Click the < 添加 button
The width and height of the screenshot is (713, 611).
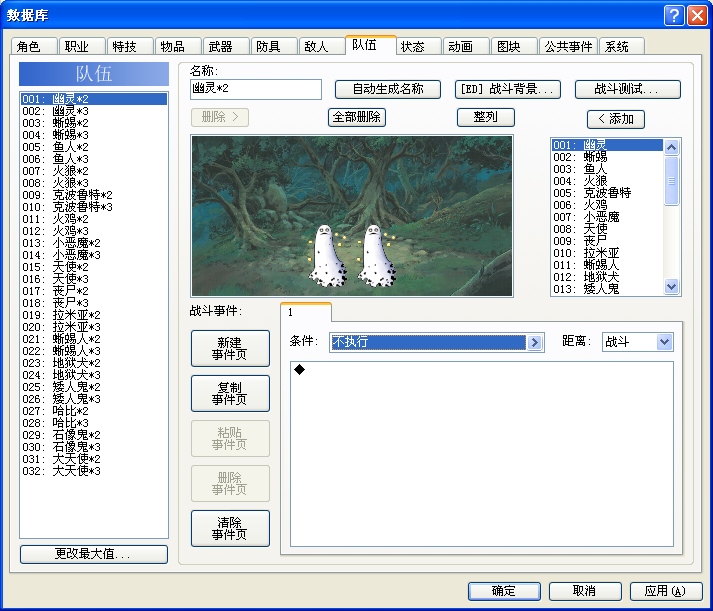tap(616, 119)
